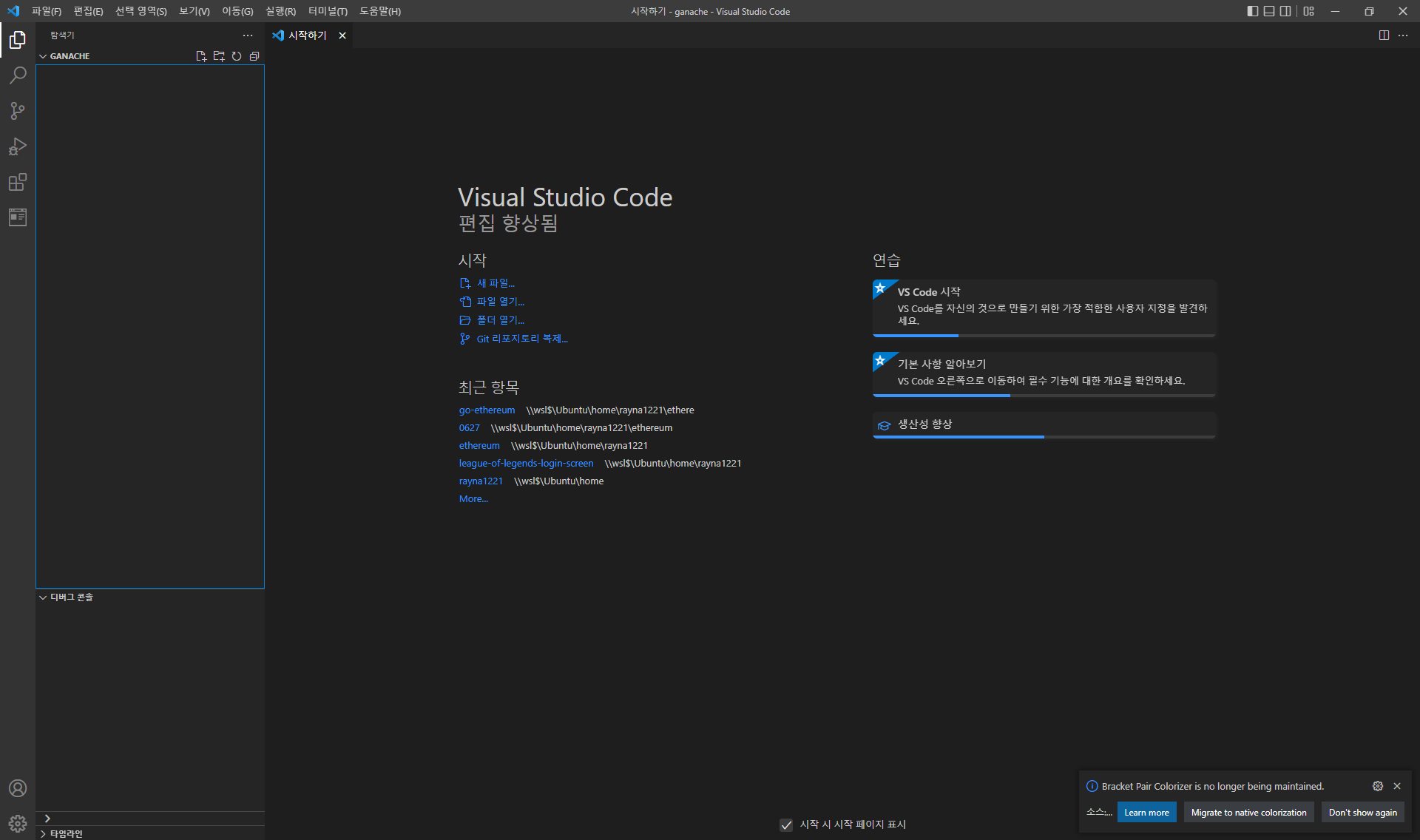
Task: Toggle the bottom panel layout button
Action: [1269, 11]
